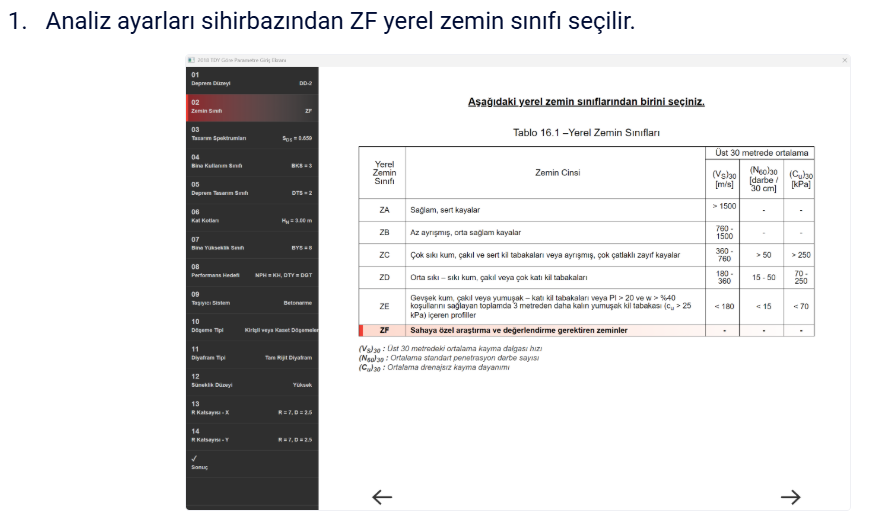Switch to step 04 Bina Kullanım Sınıfı
The width and height of the screenshot is (870, 522).
(x=251, y=161)
